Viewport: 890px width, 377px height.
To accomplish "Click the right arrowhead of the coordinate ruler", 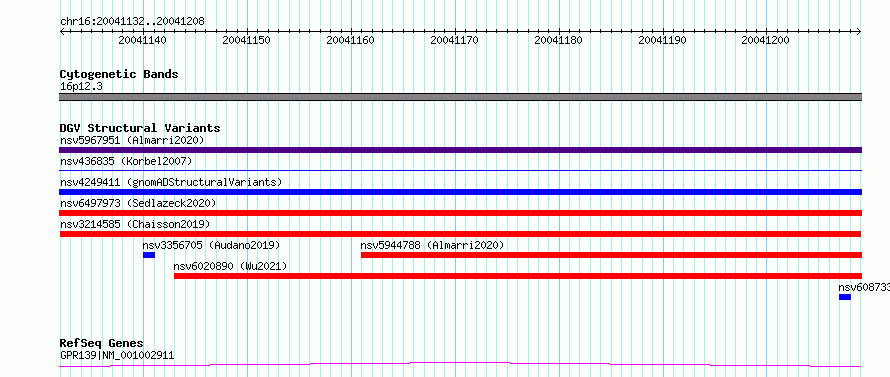I will click(x=858, y=31).
